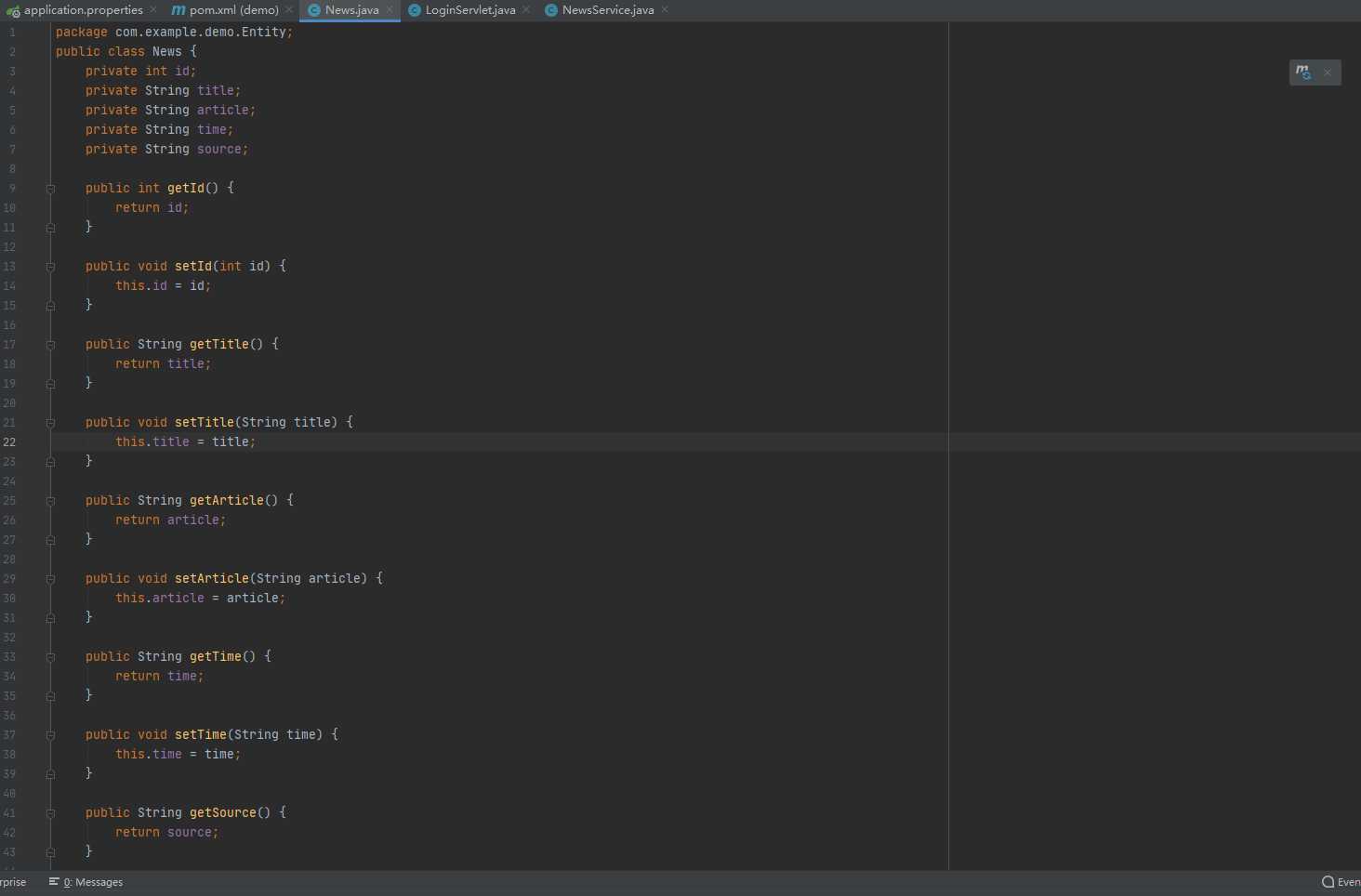Select the News.java editor tab

[x=351, y=10]
